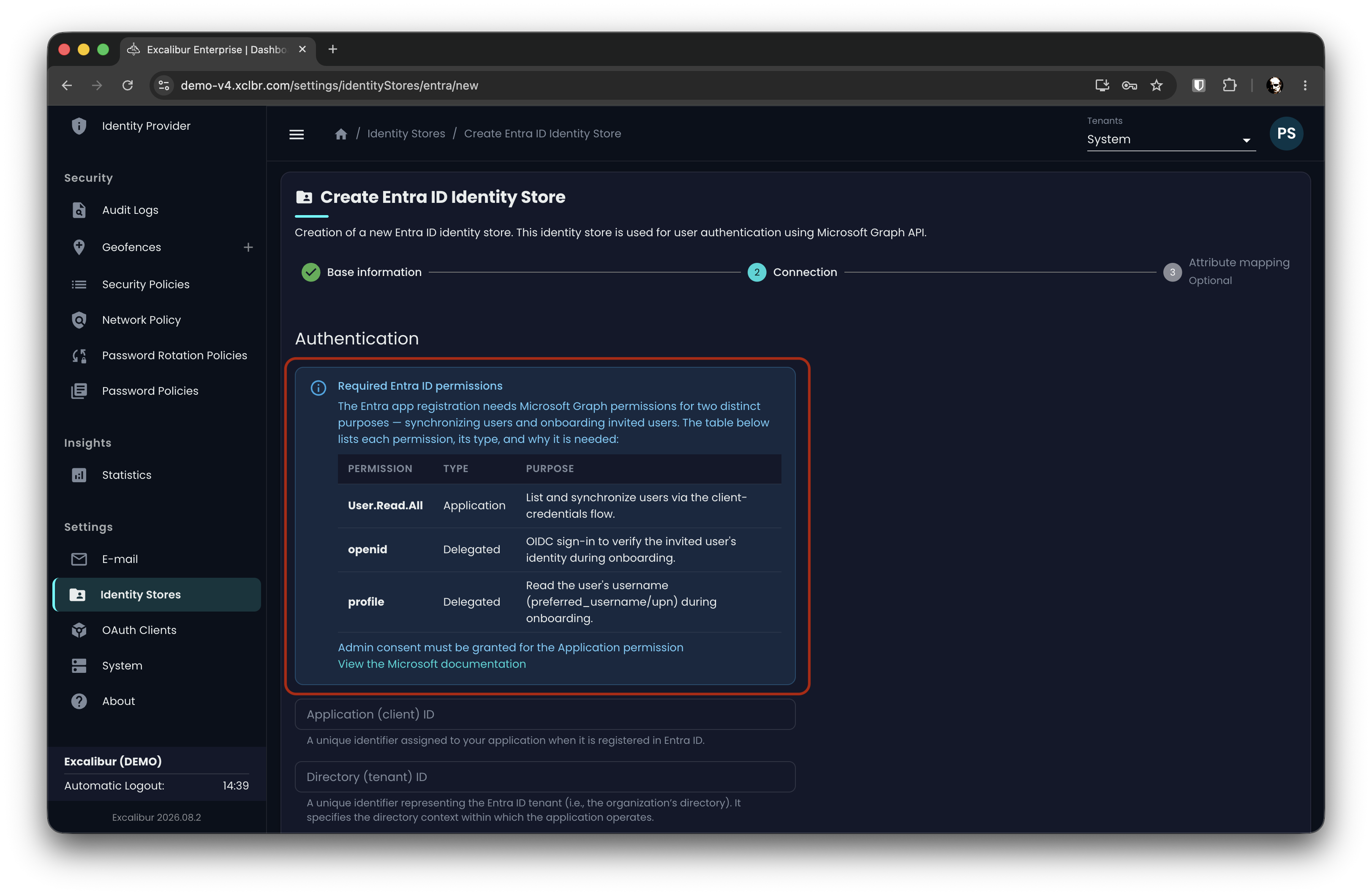Open View the Microsoft documentation link
The image size is (1372, 896).
(x=431, y=664)
